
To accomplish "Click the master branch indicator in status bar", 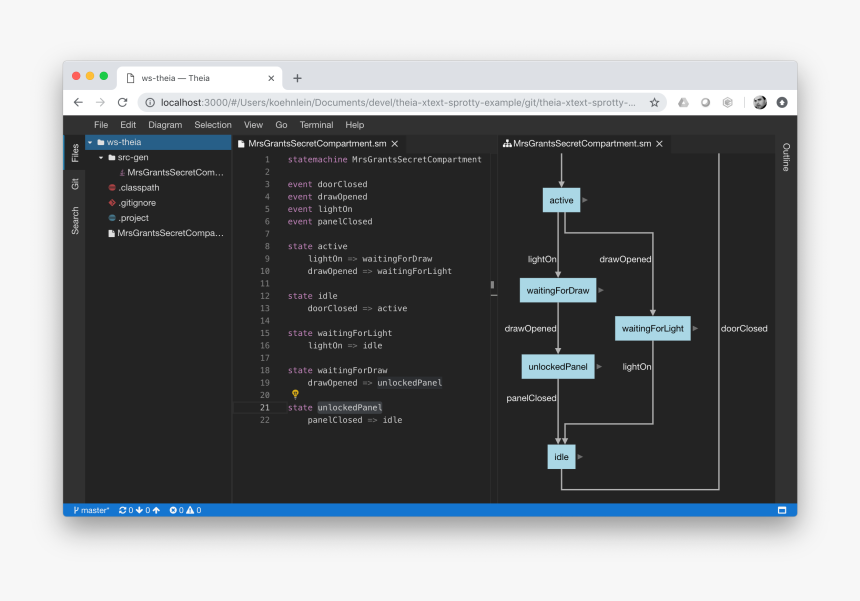I will click(x=91, y=510).
